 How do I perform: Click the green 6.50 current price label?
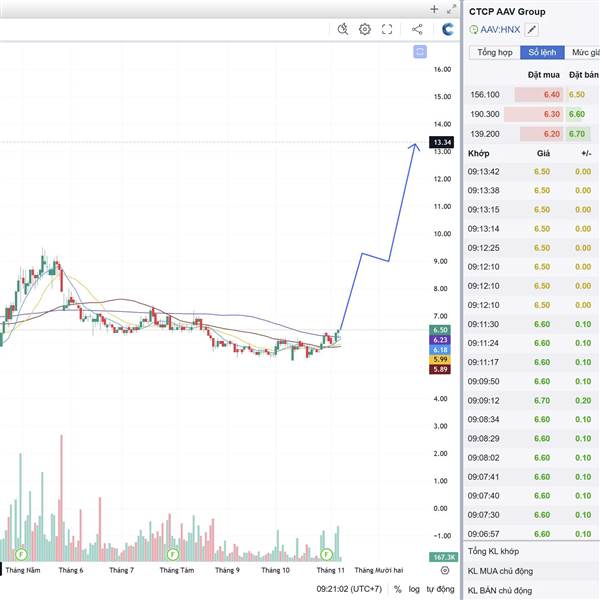point(440,330)
